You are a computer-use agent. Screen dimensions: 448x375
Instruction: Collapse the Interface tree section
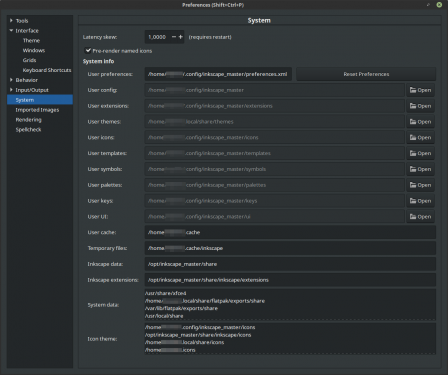pos(11,30)
